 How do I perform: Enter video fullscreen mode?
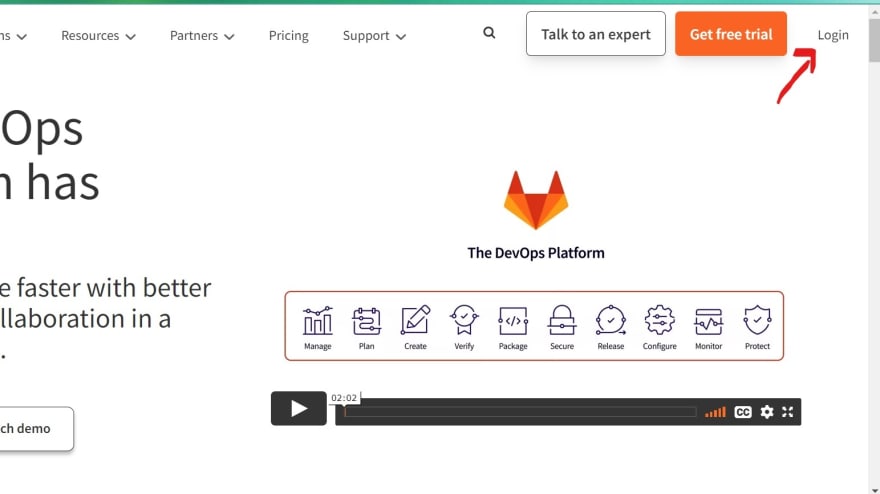[787, 412]
